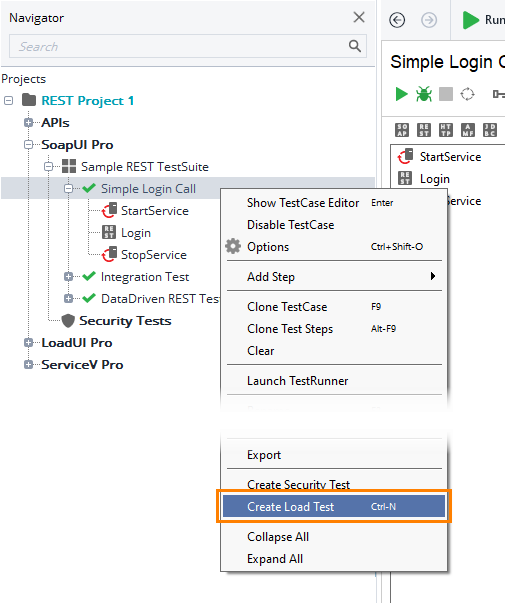Expand the LoadUI Pro node
The width and height of the screenshot is (505, 603).
[28, 343]
